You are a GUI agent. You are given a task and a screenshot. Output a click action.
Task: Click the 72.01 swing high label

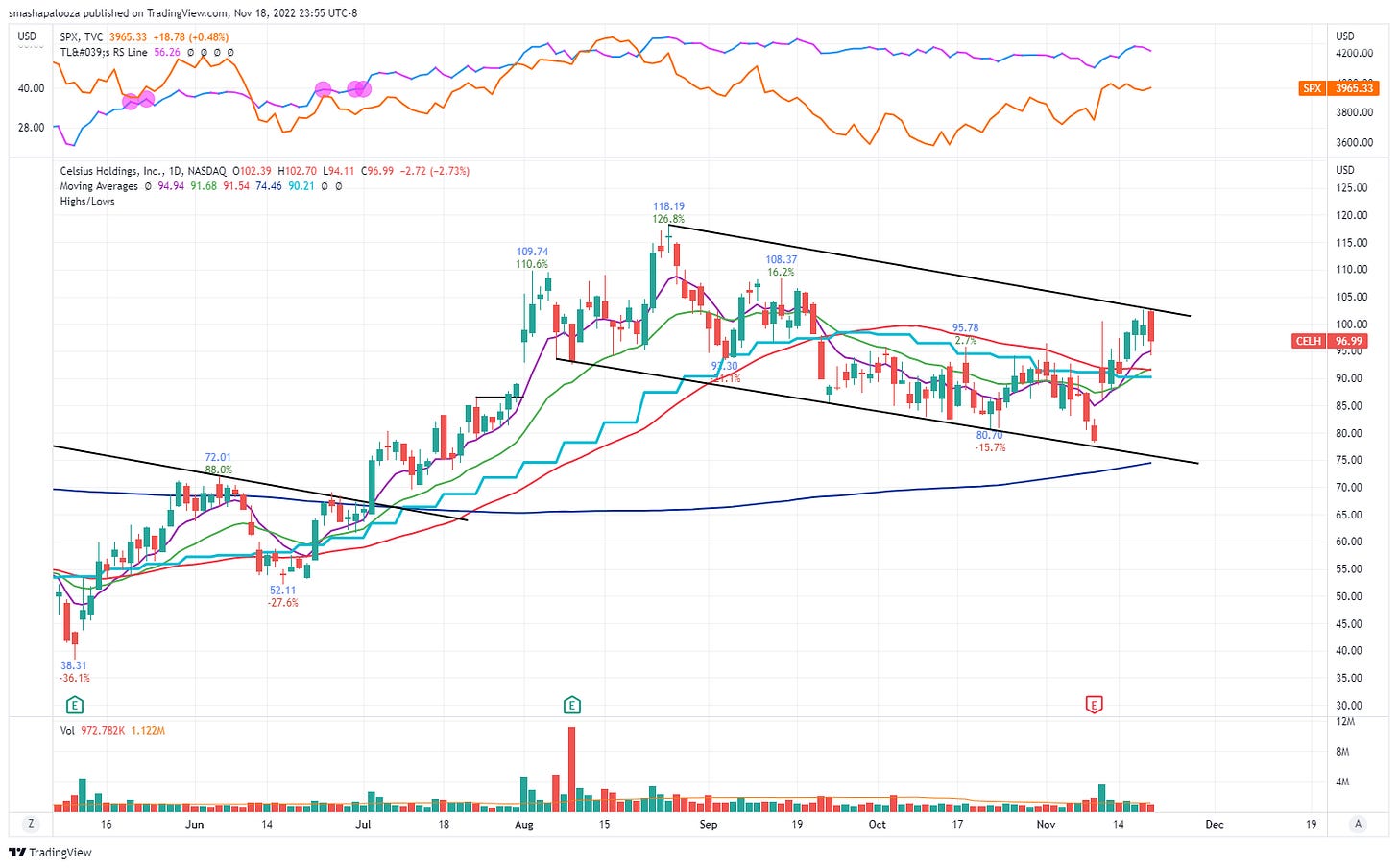pos(218,458)
